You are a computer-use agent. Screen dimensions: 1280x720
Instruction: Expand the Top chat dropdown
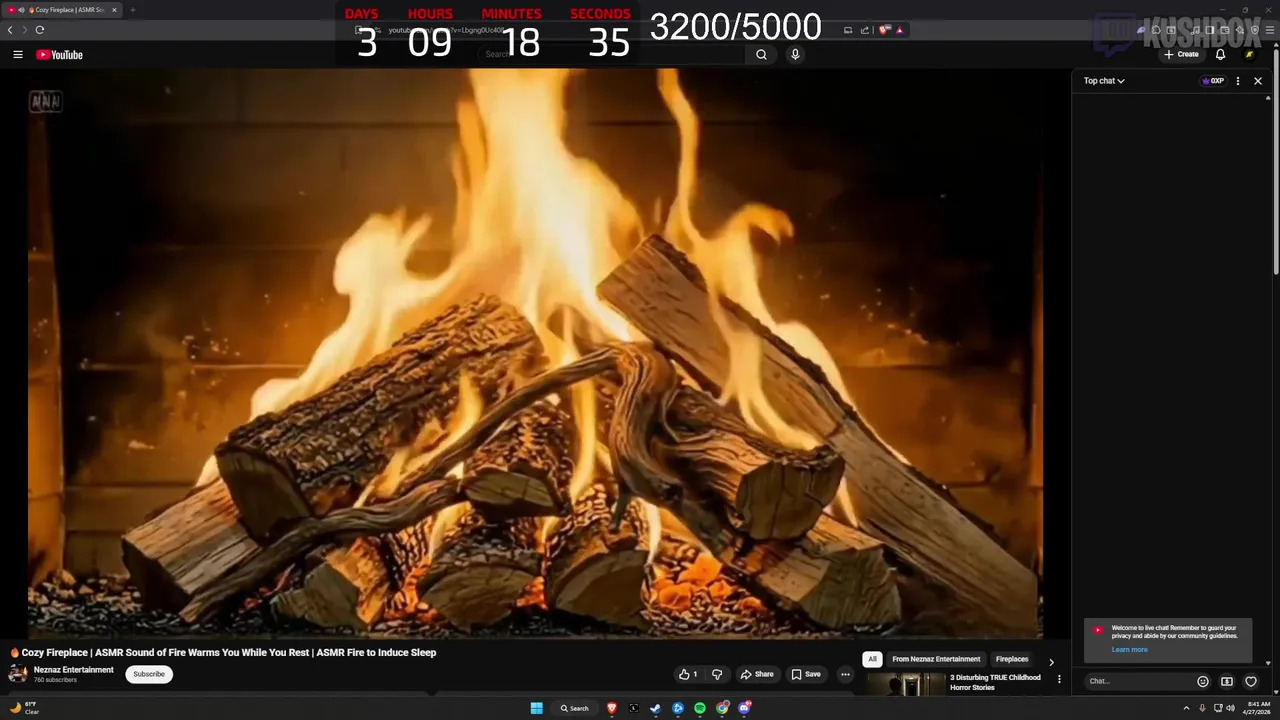pyautogui.click(x=1104, y=81)
